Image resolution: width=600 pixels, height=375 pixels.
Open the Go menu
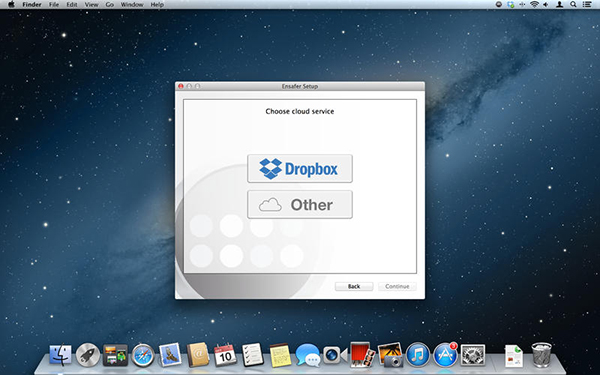coord(110,5)
